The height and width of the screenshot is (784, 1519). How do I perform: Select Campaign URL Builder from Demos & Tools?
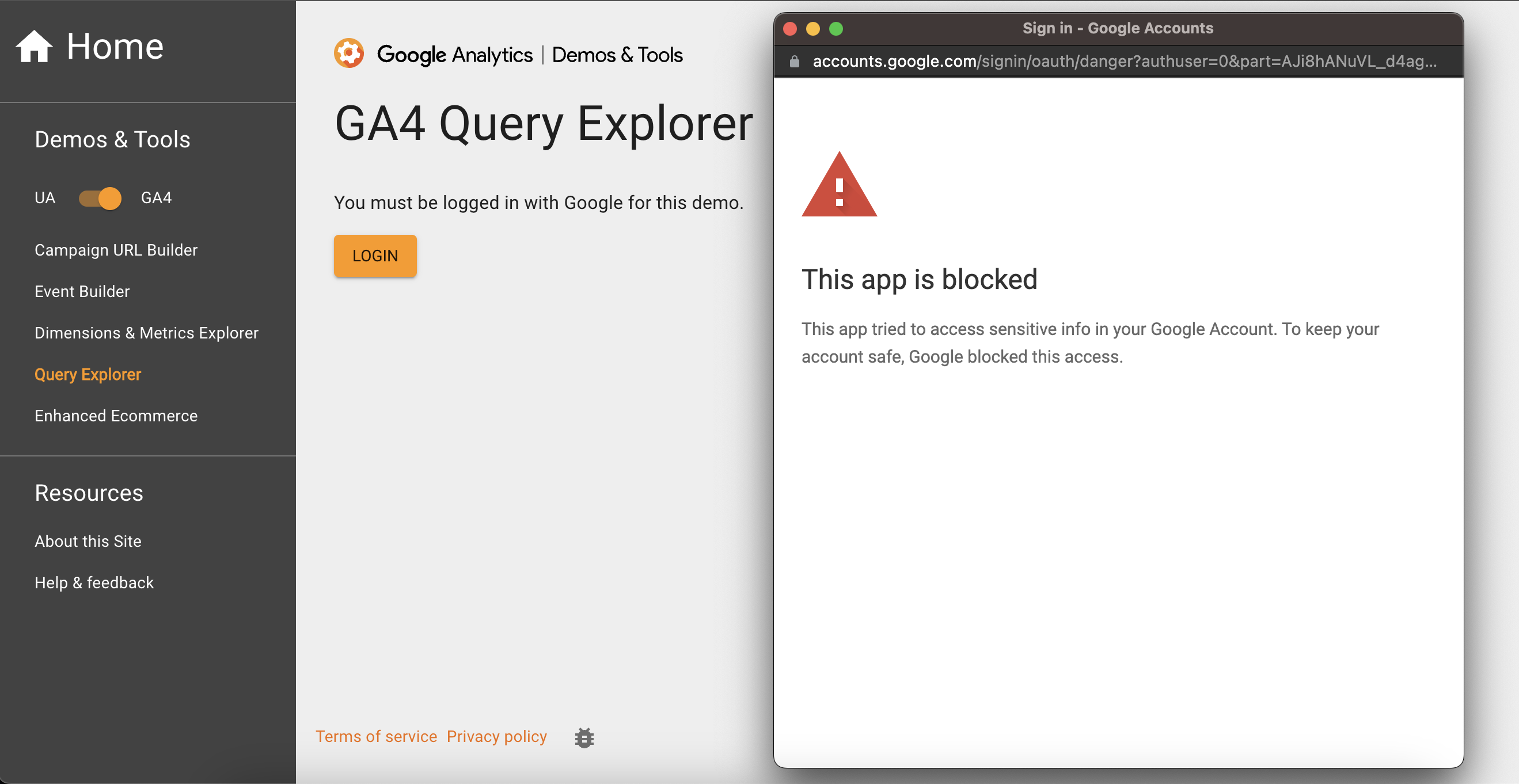[116, 250]
